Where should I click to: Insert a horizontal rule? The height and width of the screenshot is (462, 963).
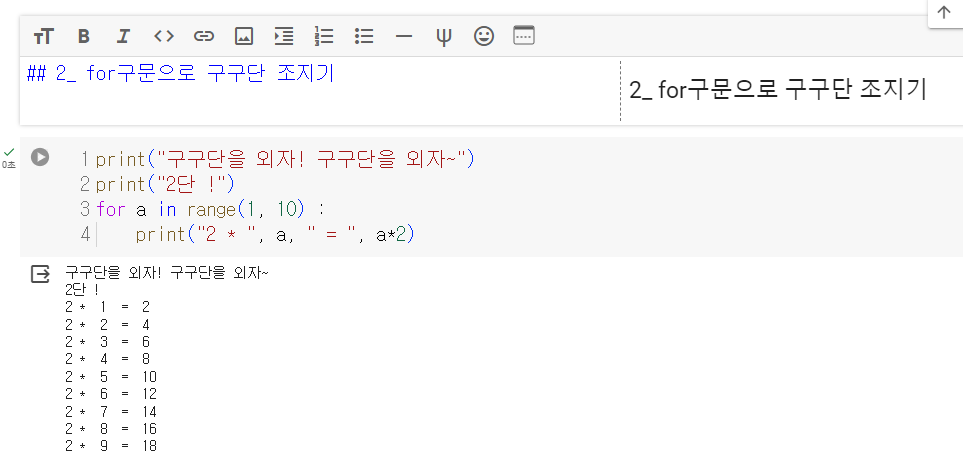pyautogui.click(x=404, y=36)
